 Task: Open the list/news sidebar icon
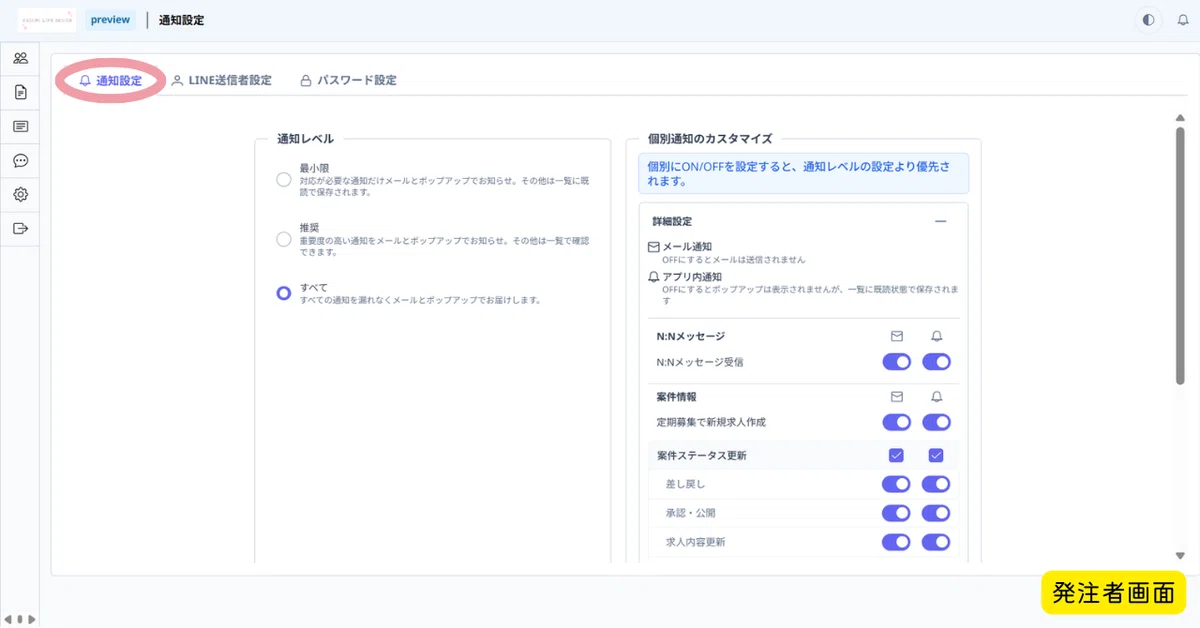click(x=20, y=126)
